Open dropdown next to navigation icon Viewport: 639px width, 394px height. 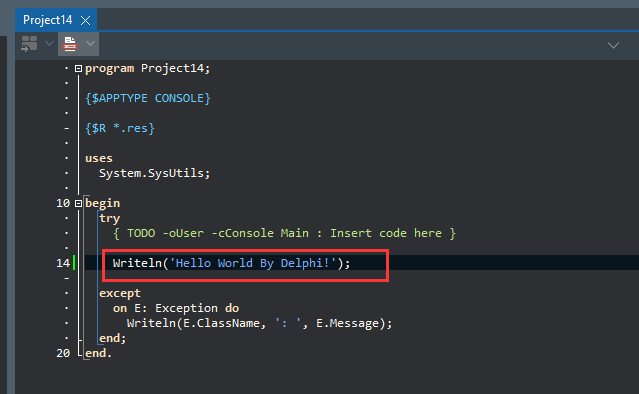click(49, 43)
